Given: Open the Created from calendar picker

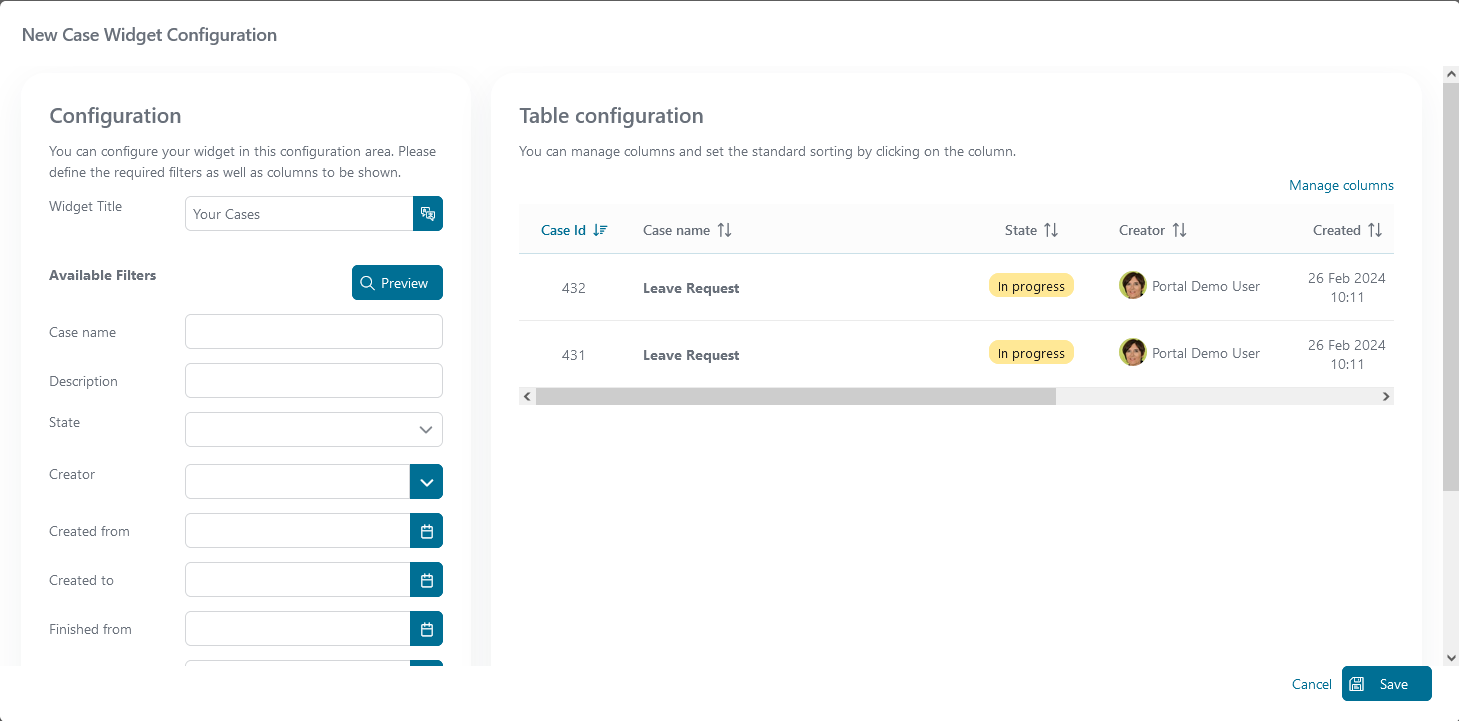Looking at the screenshot, I should pos(427,531).
